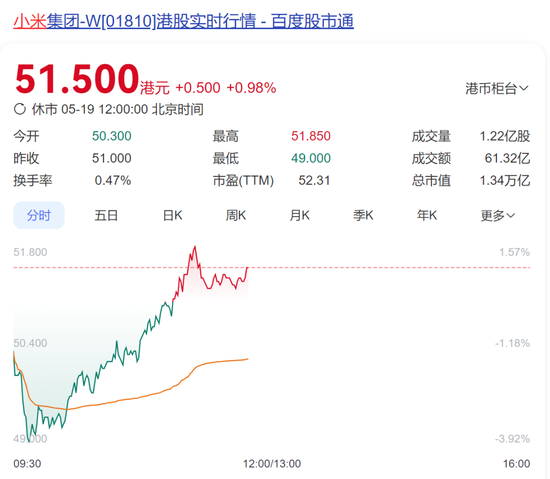Expand the 更多 chart period menu
The height and width of the screenshot is (479, 550).
[497, 215]
